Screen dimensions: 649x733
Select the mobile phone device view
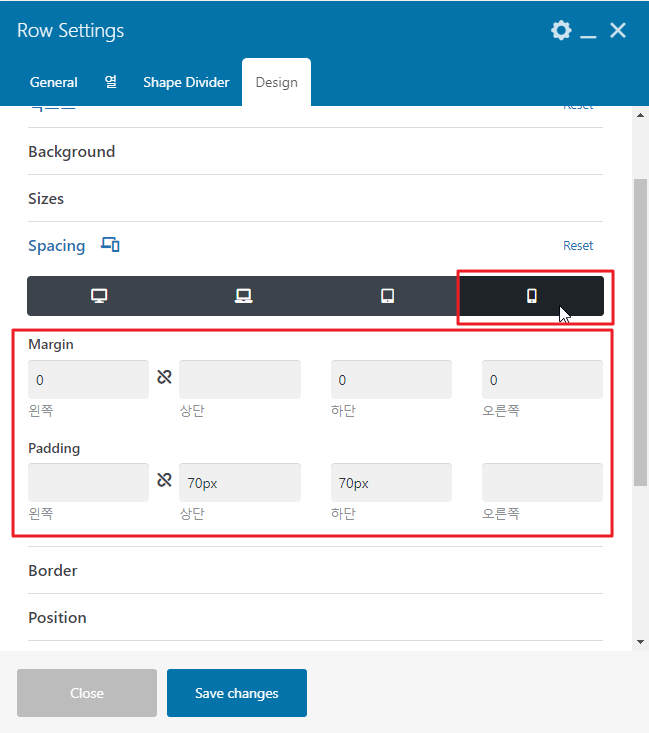coord(532,296)
